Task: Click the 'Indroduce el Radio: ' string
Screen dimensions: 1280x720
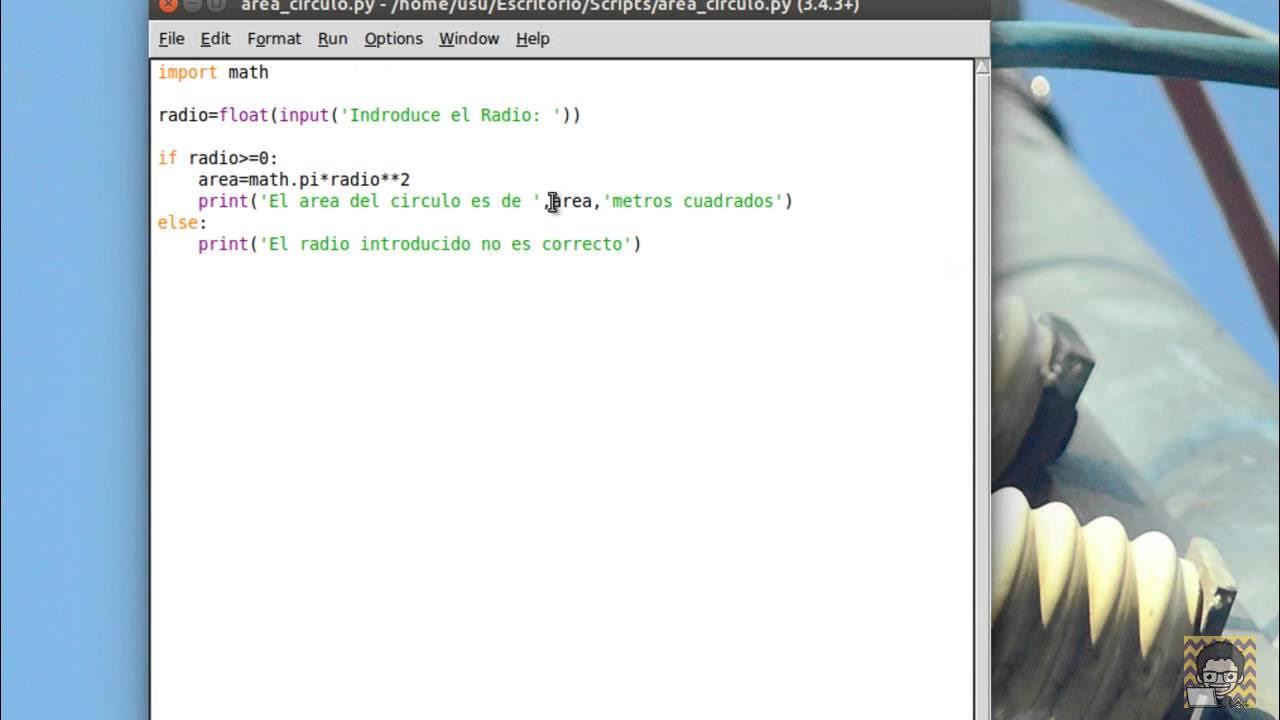Action: (450, 115)
